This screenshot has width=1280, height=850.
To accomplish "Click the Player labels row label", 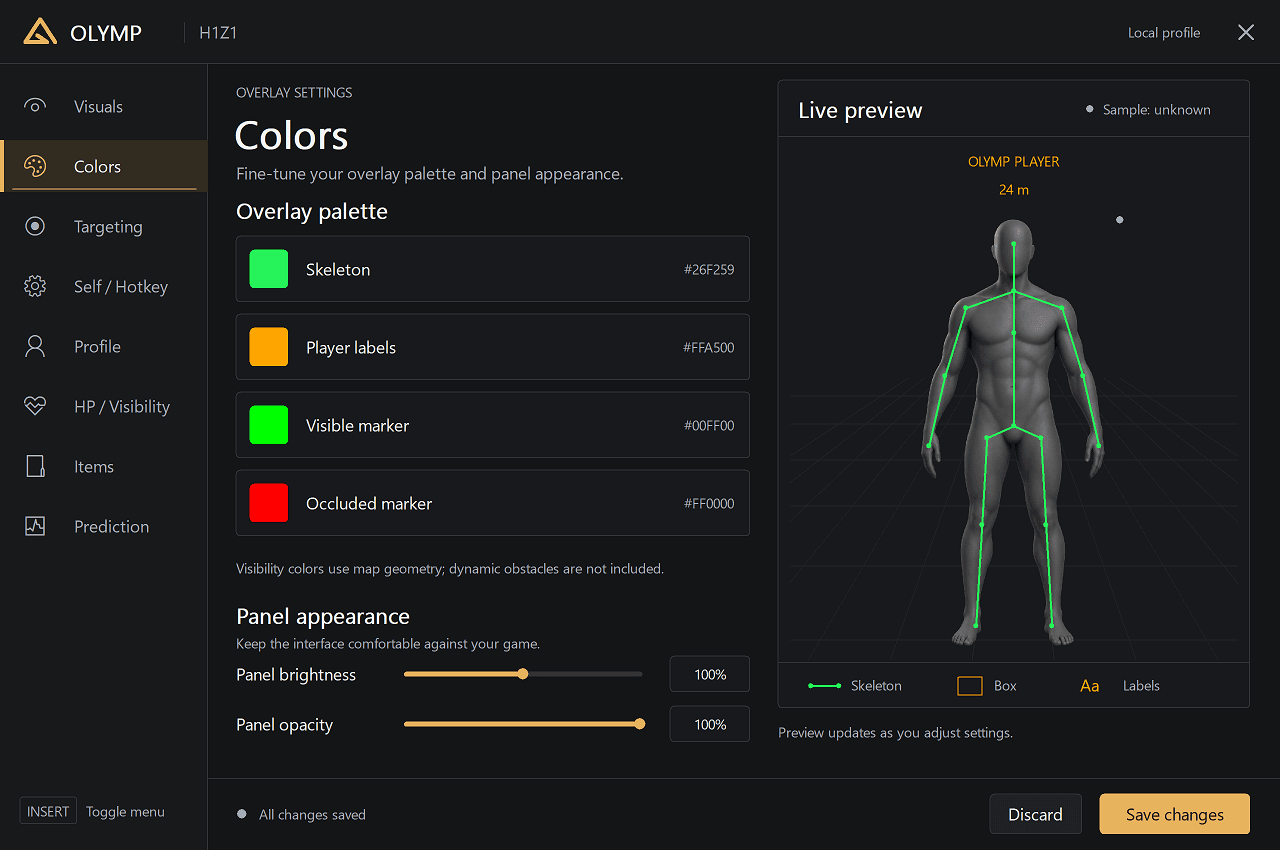I will pos(351,347).
